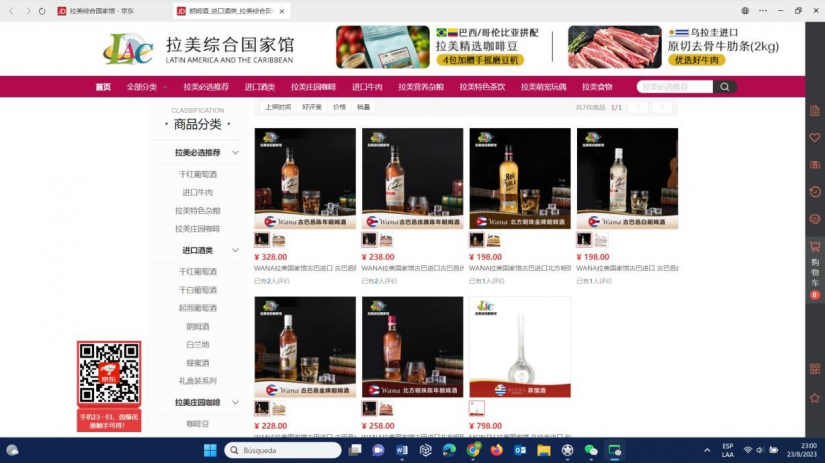Collapse the 拉美庄园咖啡 sidebar category
825x463 pixels.
tap(235, 402)
